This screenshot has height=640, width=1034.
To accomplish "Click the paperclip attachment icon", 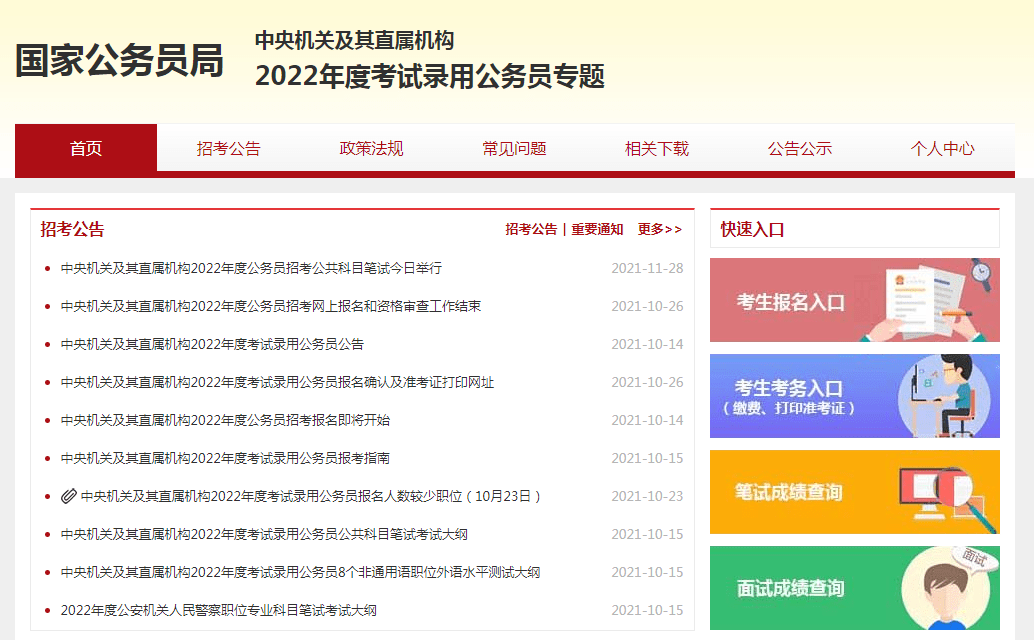I will tap(69, 496).
